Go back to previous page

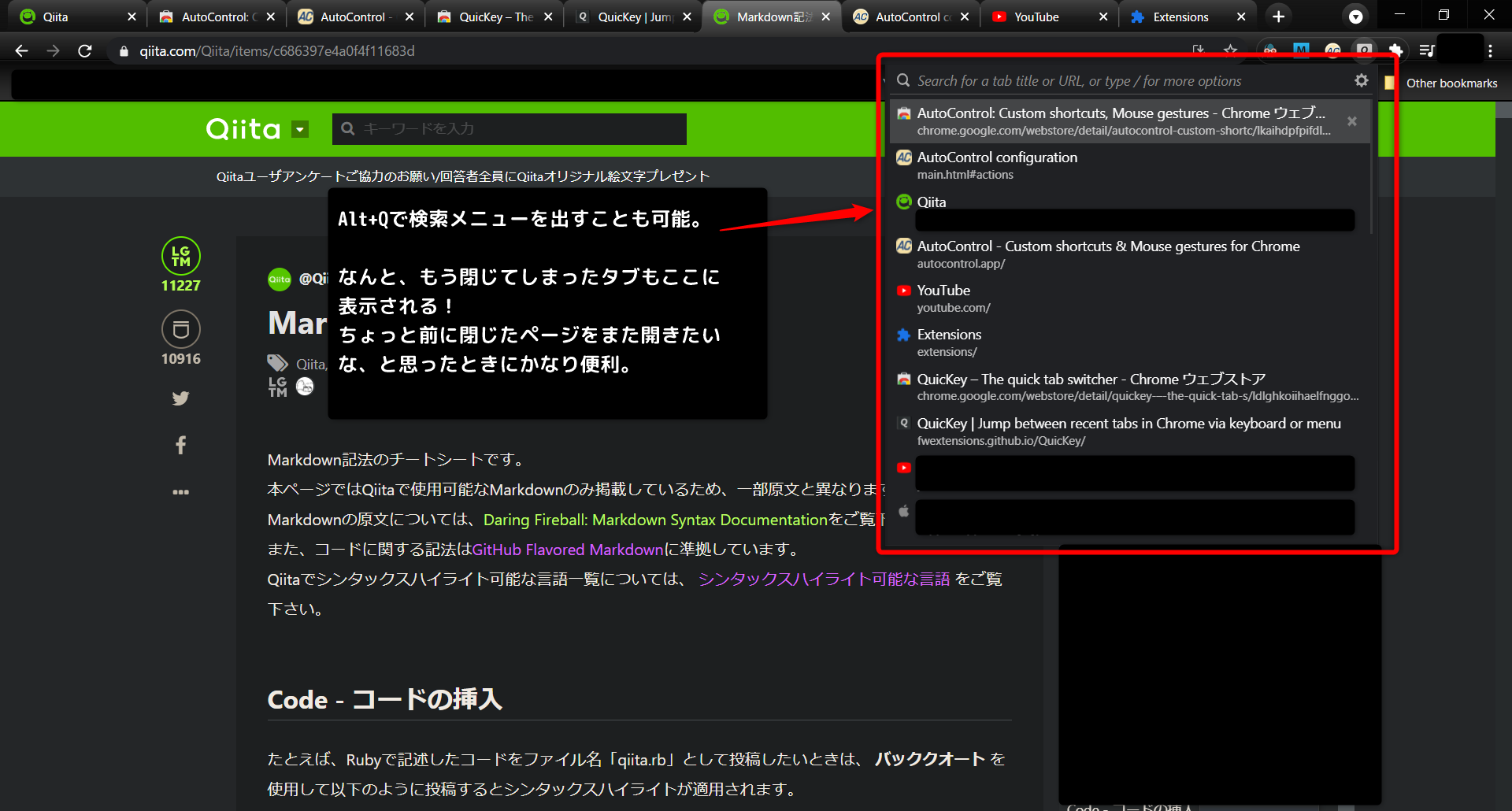tap(21, 50)
